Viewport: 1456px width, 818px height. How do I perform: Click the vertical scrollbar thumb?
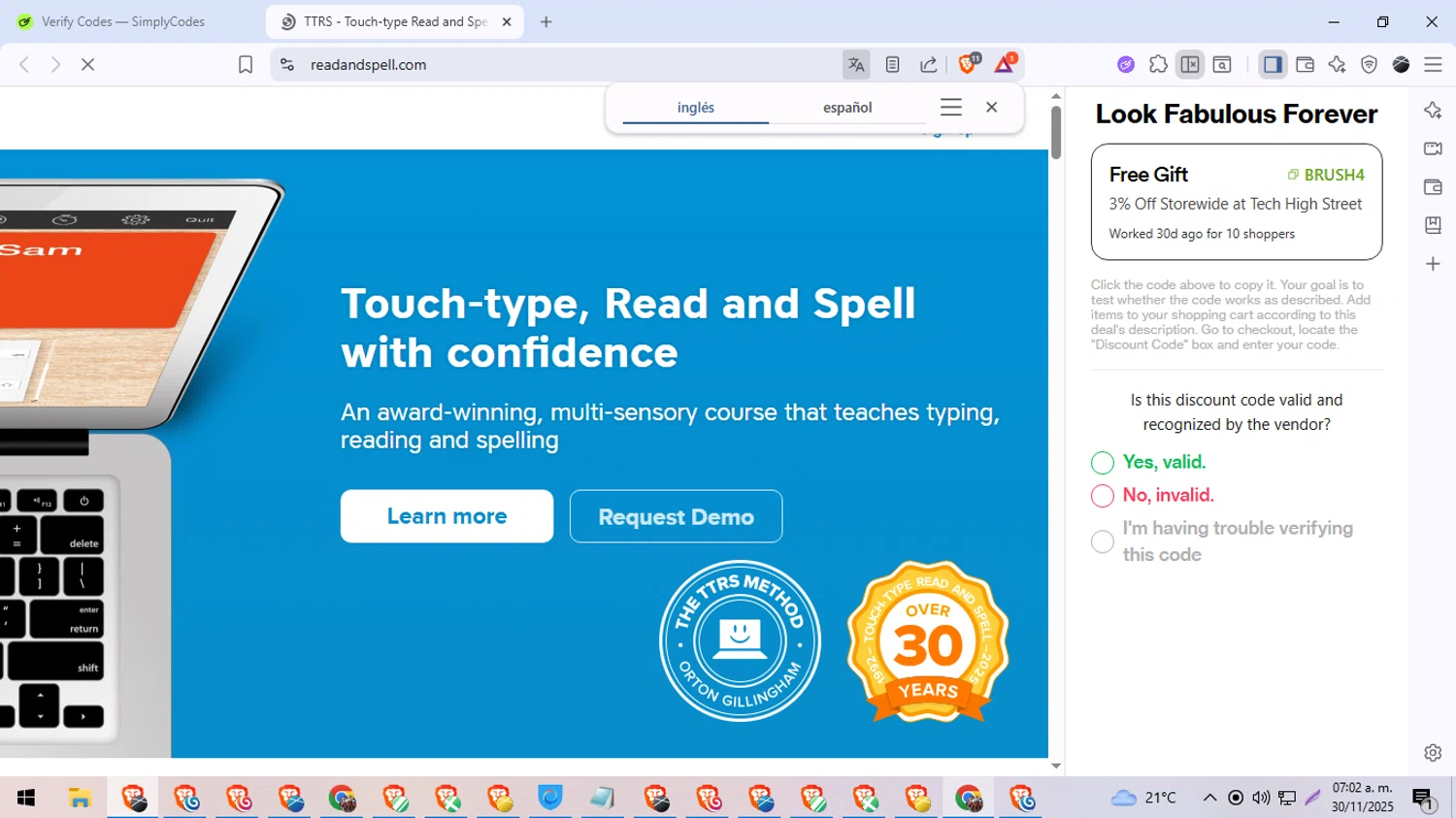pos(1056,132)
